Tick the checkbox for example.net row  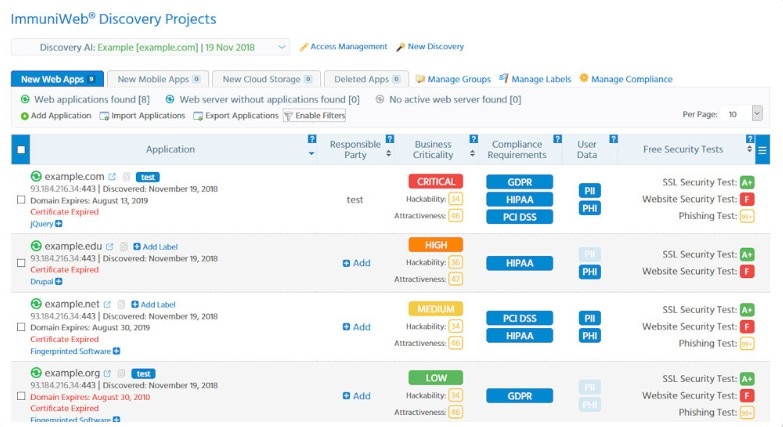point(21,327)
